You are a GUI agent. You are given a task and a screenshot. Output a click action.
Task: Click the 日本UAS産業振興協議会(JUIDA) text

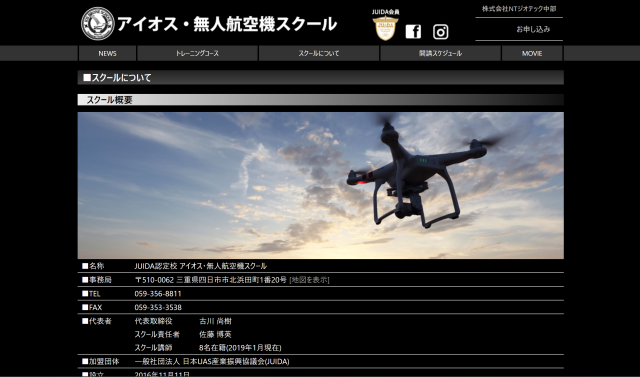coord(236,361)
